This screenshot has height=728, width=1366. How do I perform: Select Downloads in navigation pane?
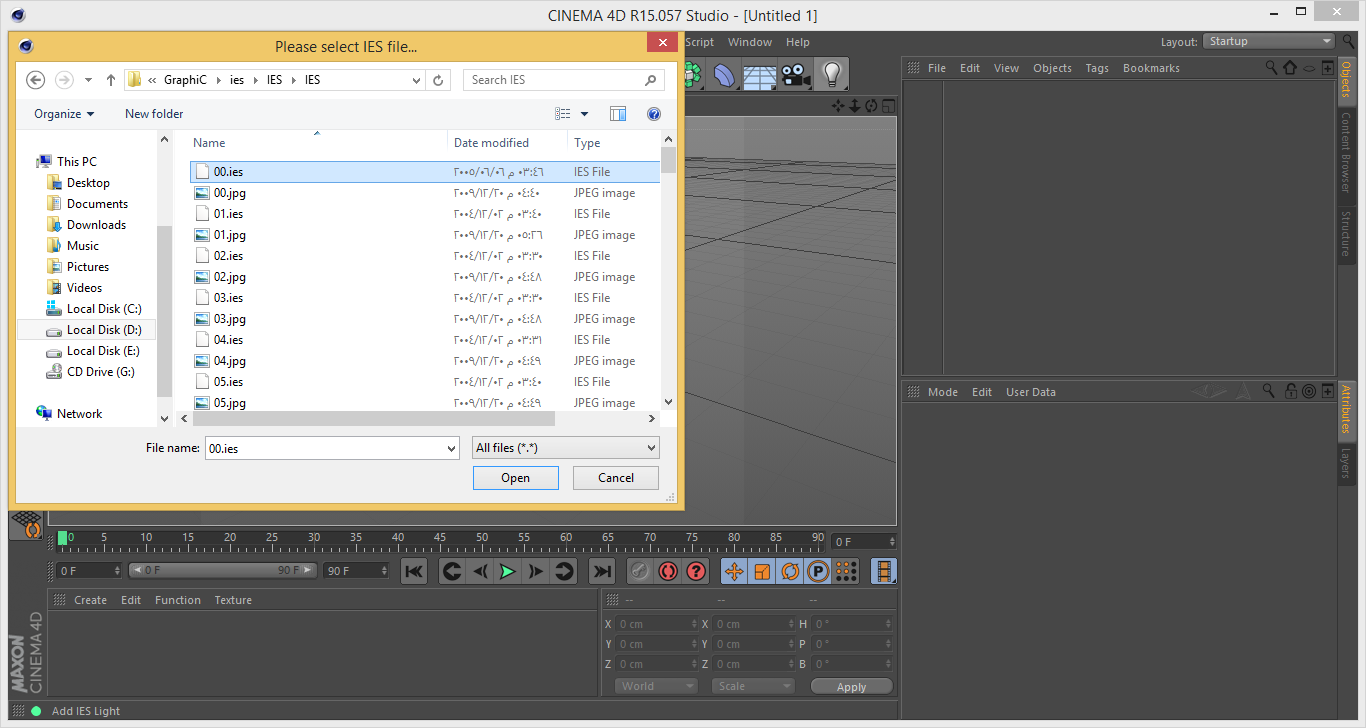(x=86, y=225)
